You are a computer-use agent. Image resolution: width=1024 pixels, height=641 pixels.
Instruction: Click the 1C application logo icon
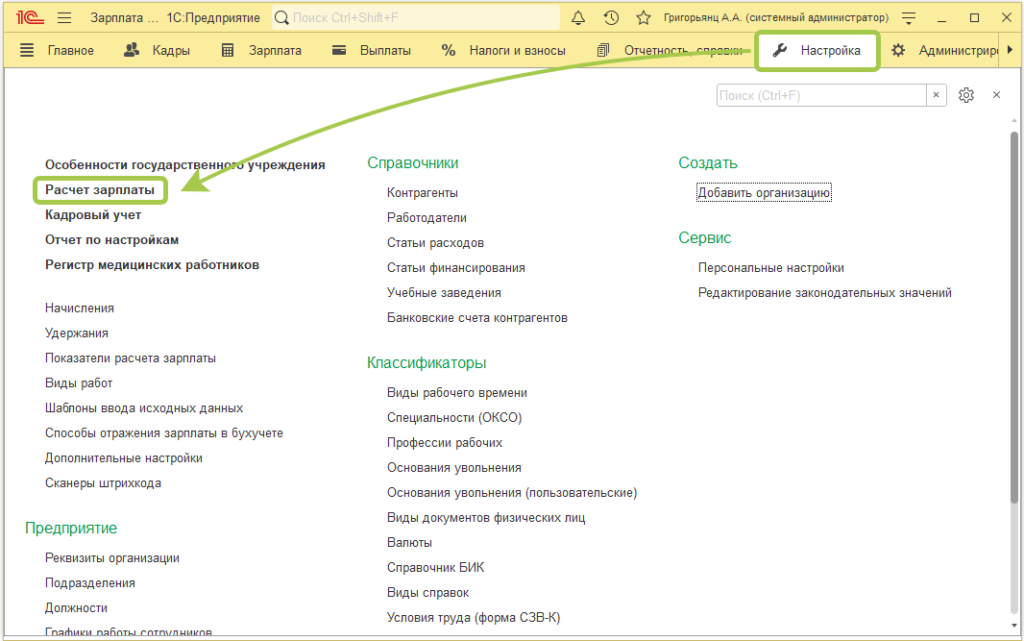[x=29, y=18]
